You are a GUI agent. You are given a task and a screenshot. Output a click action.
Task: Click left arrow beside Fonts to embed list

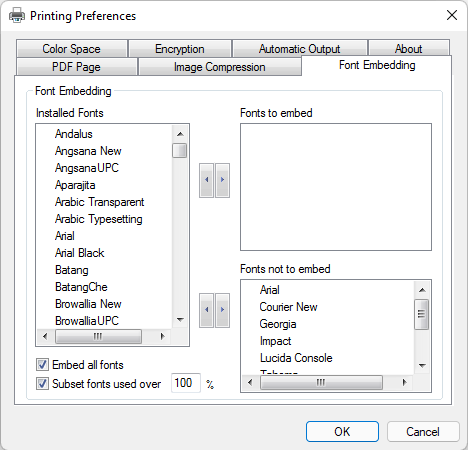click(x=207, y=180)
